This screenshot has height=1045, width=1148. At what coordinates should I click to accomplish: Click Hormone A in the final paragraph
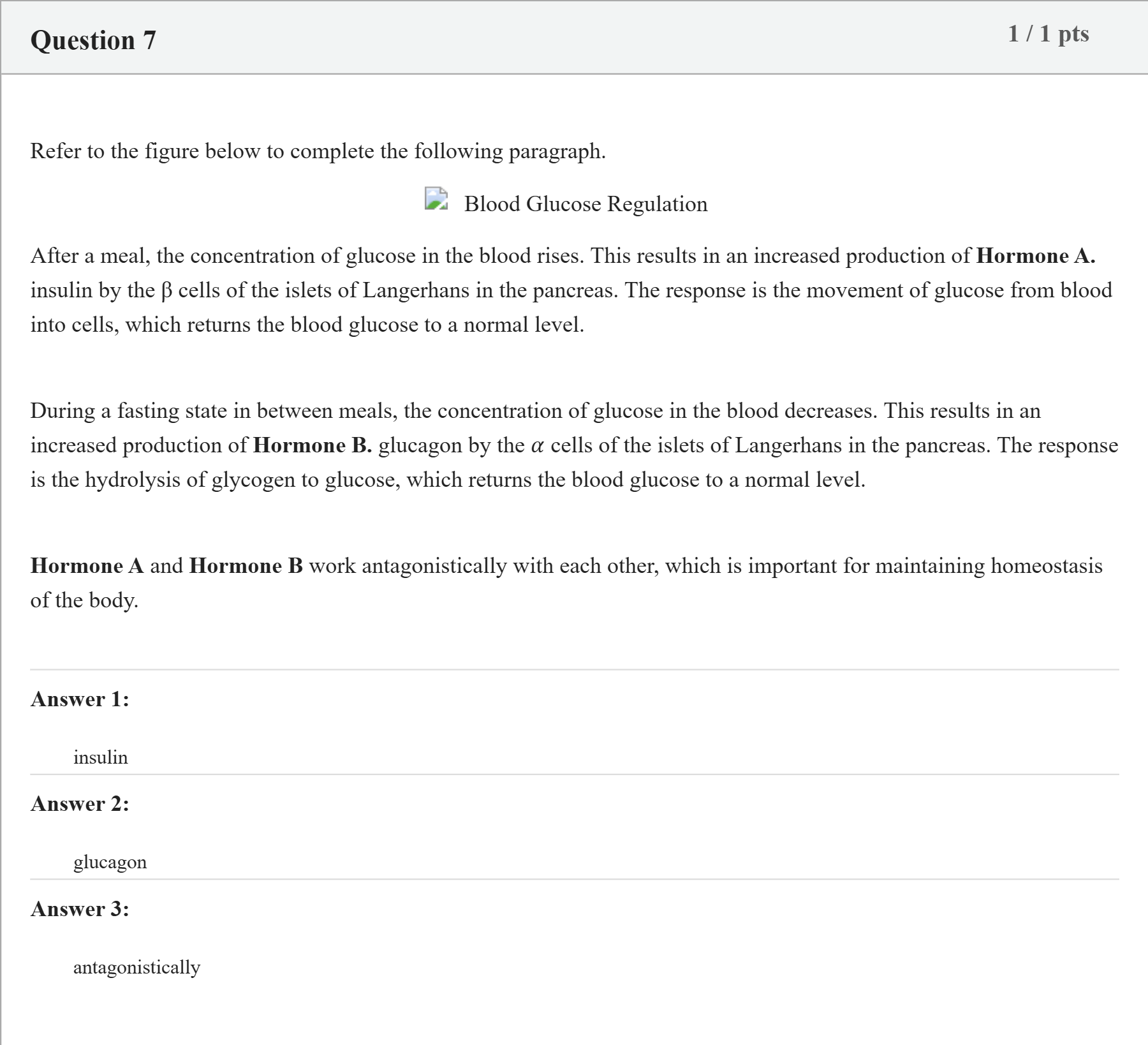(87, 566)
